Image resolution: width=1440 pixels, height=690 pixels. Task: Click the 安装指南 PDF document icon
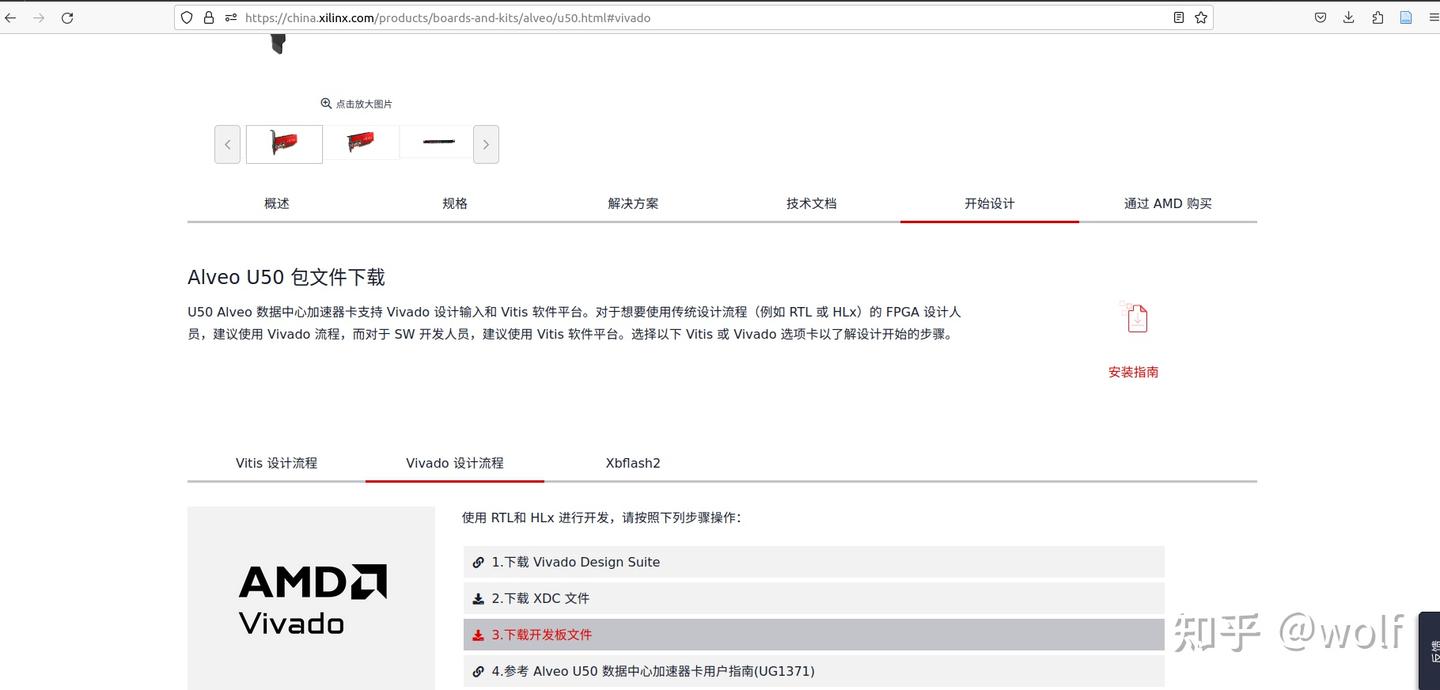click(x=1134, y=317)
